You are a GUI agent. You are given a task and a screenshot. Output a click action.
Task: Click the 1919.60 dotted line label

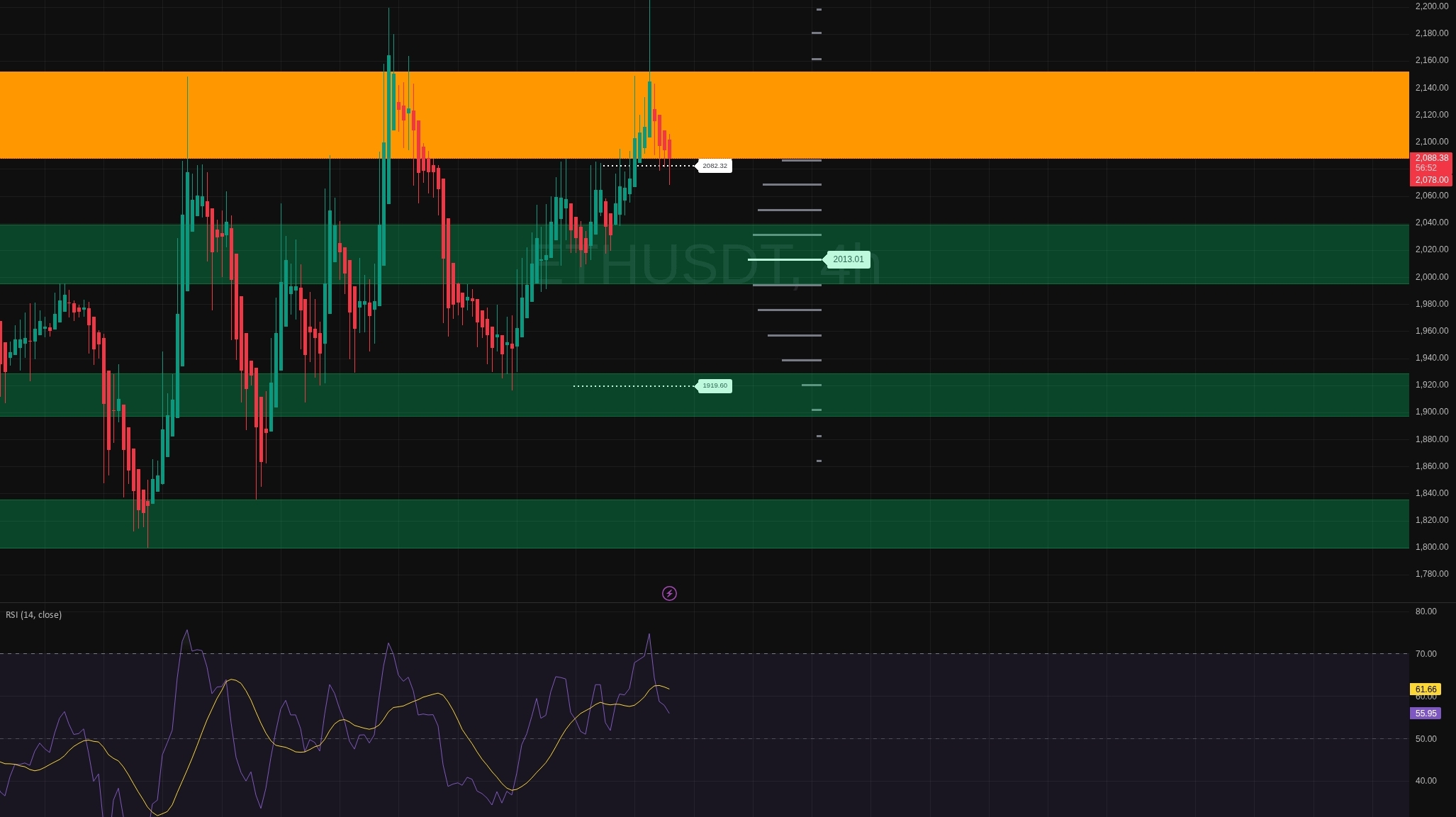pos(715,385)
